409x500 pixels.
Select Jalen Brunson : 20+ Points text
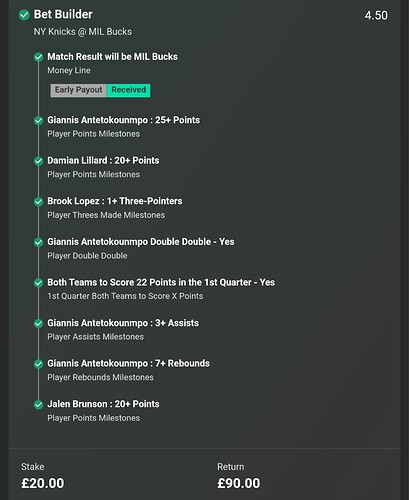(x=103, y=404)
